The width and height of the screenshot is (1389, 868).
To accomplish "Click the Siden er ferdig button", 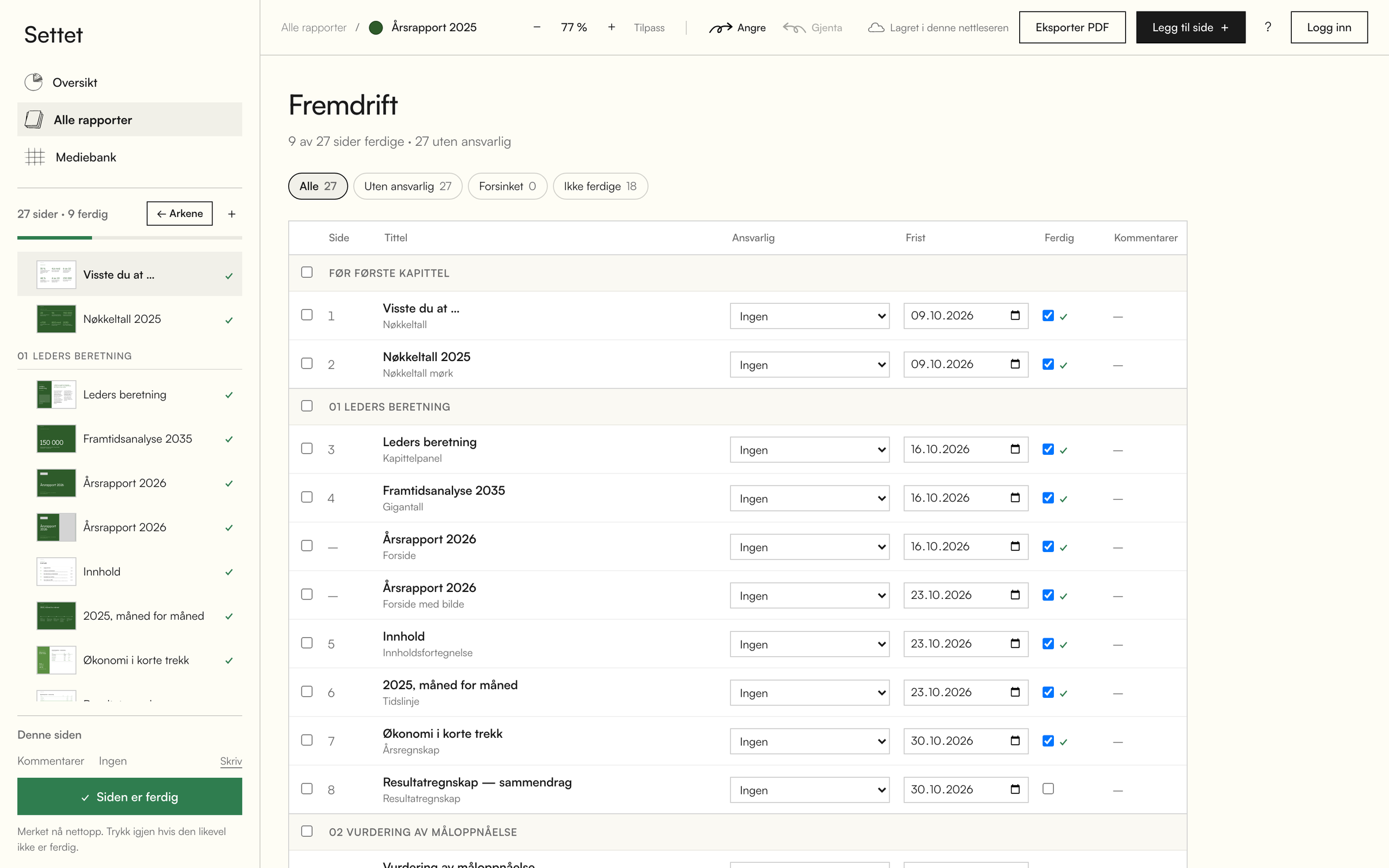I will click(130, 797).
